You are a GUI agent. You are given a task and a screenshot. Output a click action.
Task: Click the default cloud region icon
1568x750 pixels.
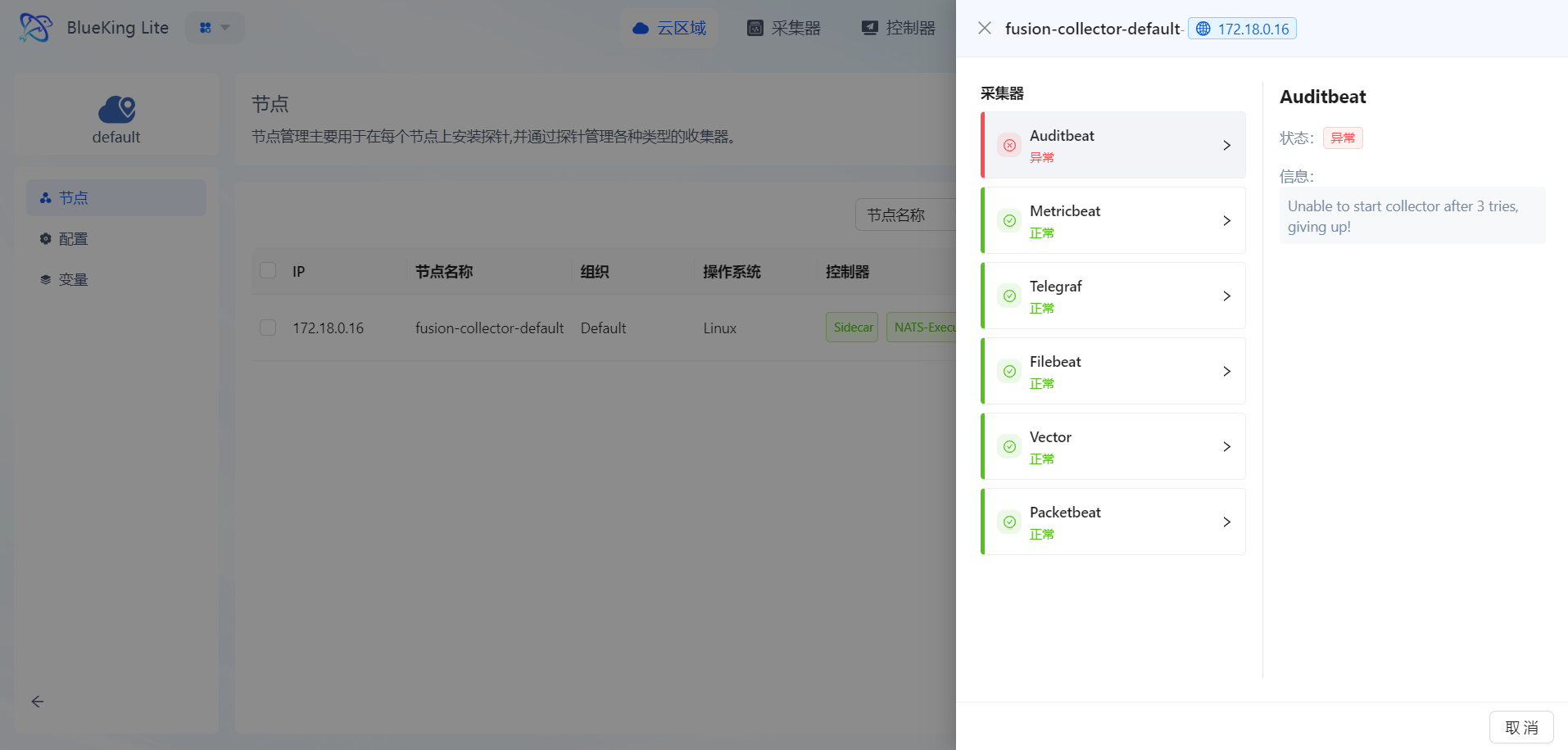[116, 109]
